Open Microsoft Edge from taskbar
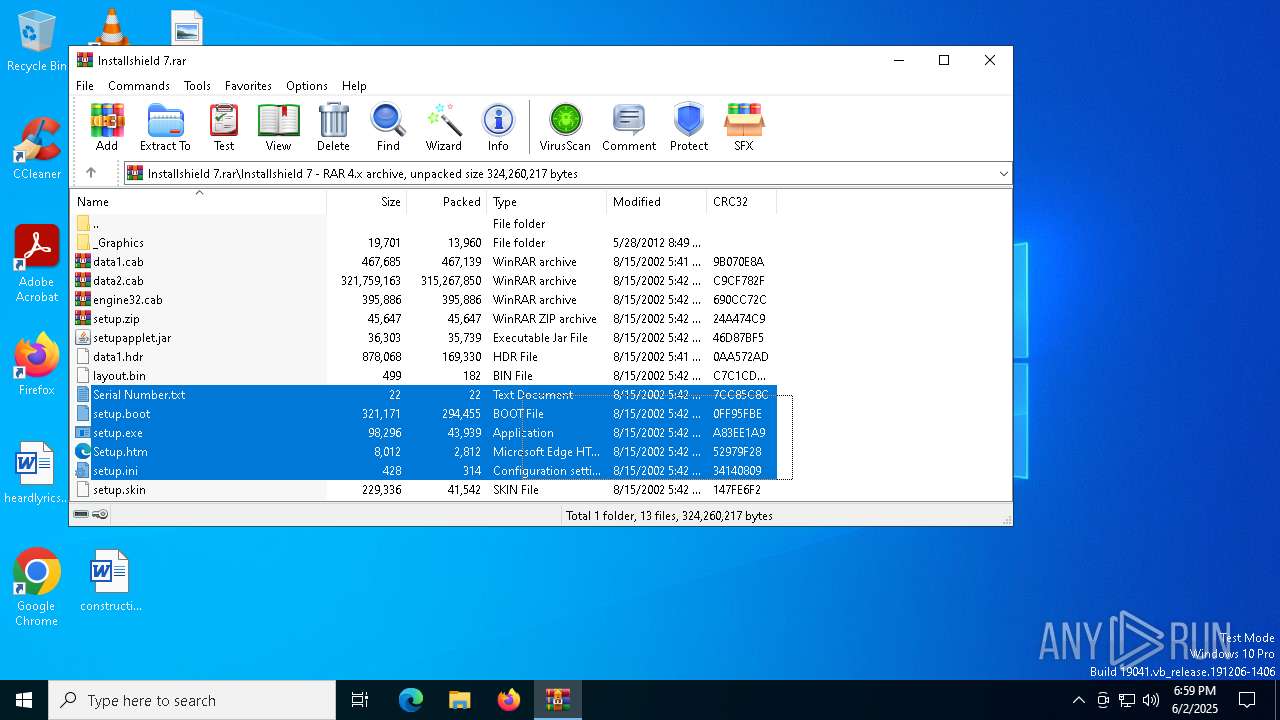The width and height of the screenshot is (1280, 720). click(411, 700)
